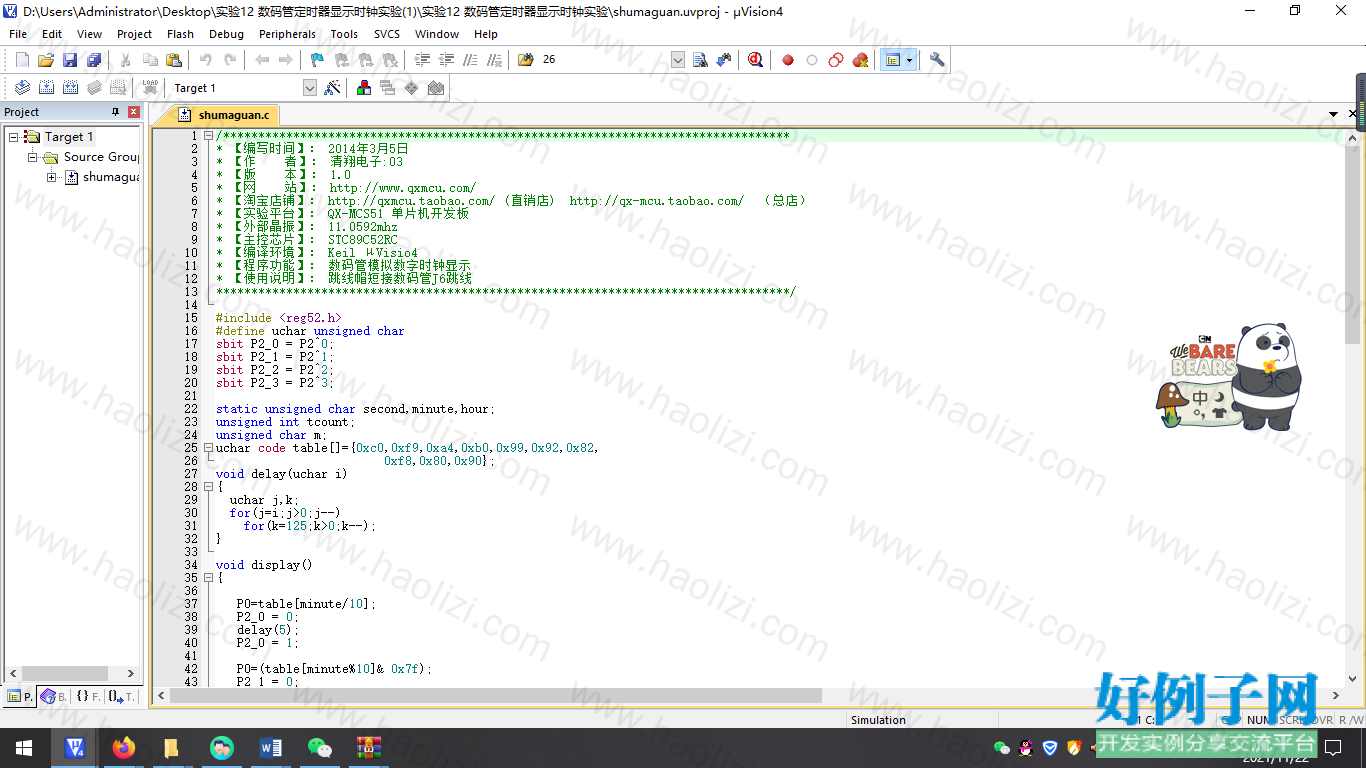
Task: Open Windows Start menu
Action: (x=24, y=747)
